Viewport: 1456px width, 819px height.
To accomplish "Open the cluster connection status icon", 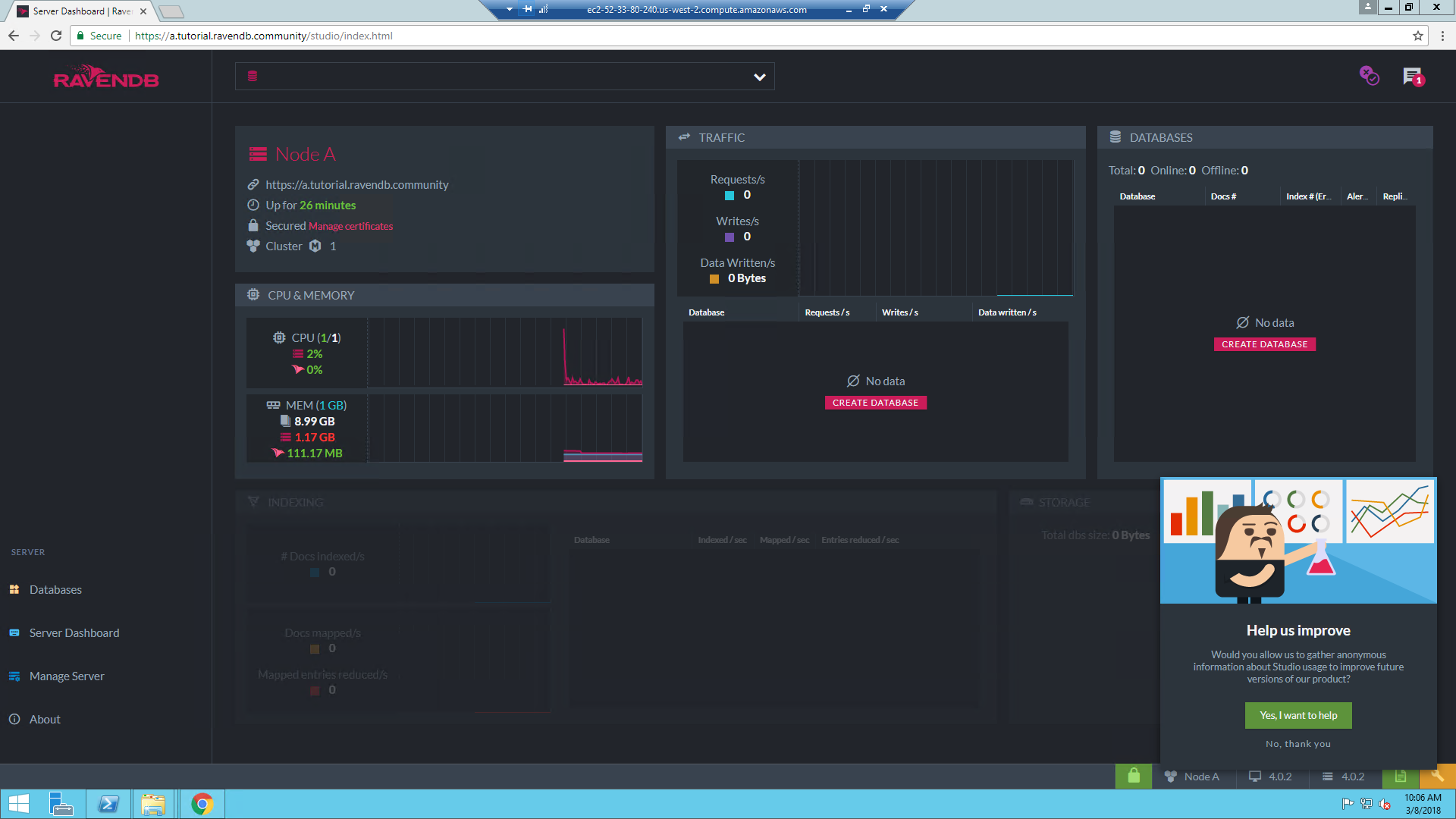I will click(1369, 76).
